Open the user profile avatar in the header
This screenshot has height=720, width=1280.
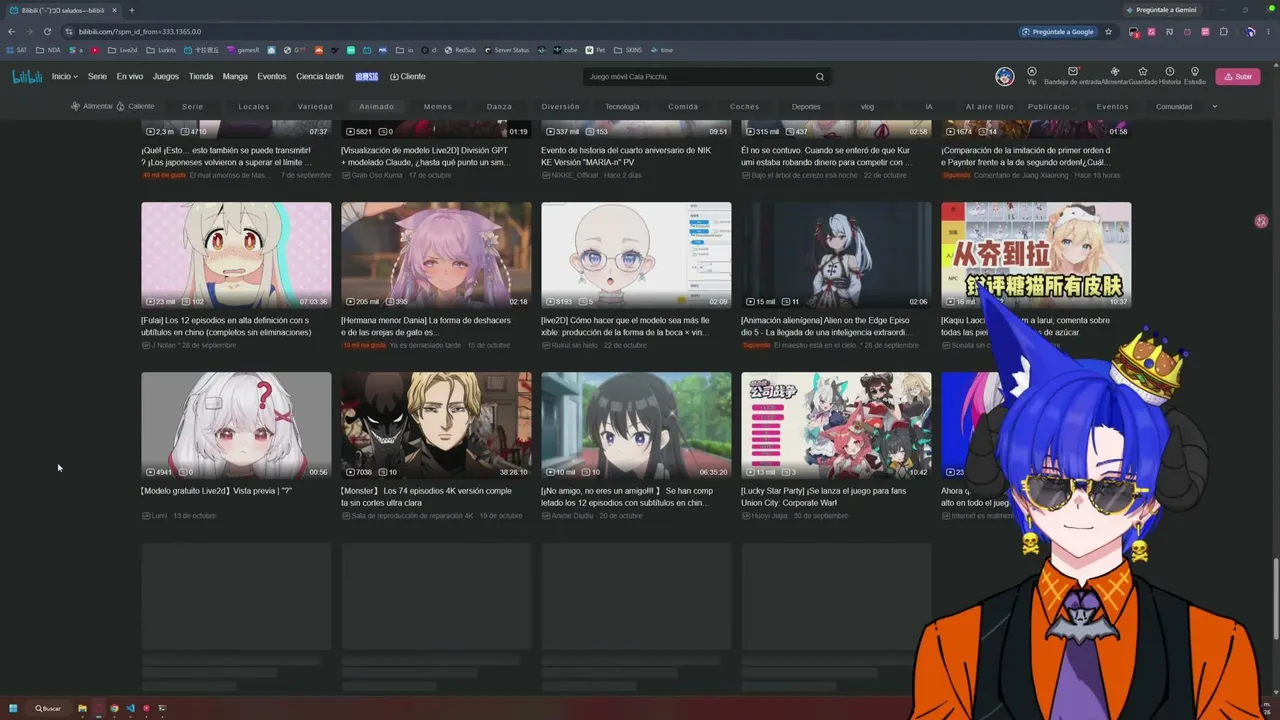[1005, 77]
